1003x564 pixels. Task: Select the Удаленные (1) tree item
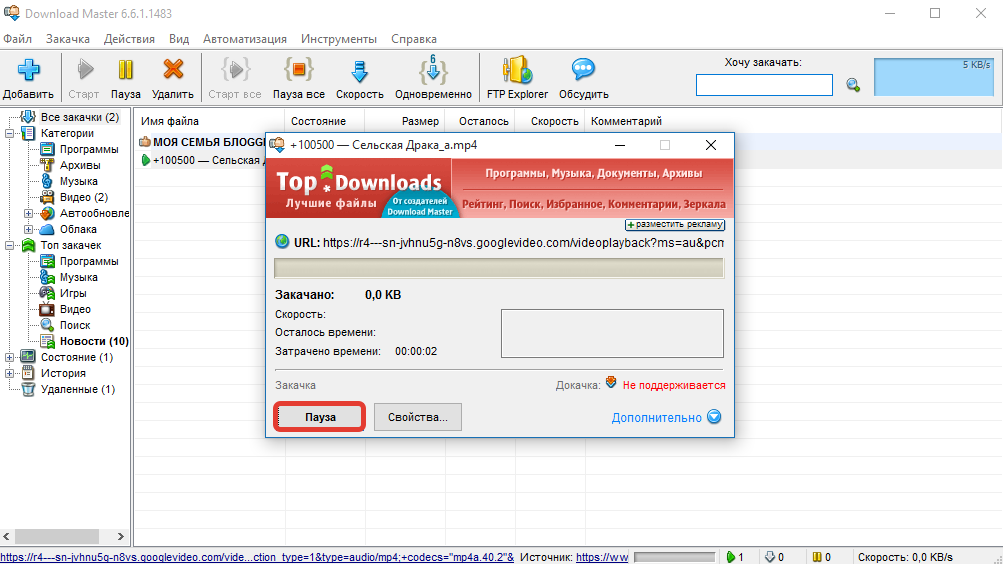pos(78,389)
